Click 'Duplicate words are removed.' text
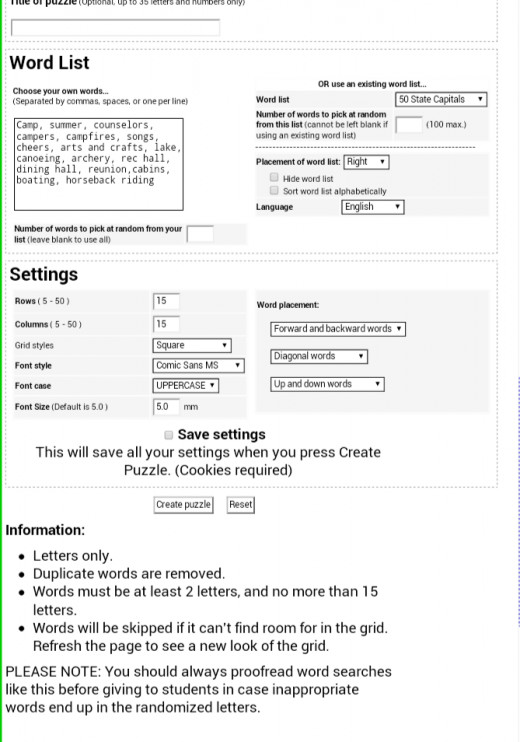 (x=129, y=574)
